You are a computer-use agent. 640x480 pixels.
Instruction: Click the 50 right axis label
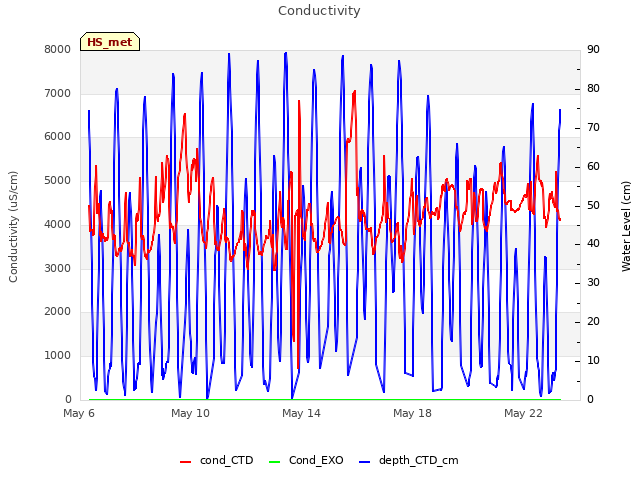click(x=593, y=205)
